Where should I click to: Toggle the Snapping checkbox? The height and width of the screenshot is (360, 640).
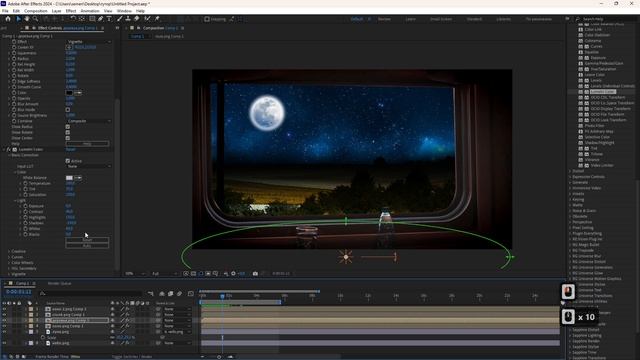207,19
